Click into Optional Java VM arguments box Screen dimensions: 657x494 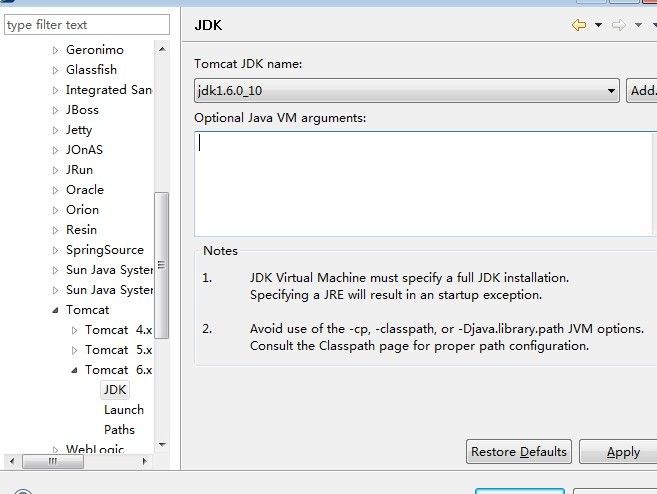pos(424,184)
